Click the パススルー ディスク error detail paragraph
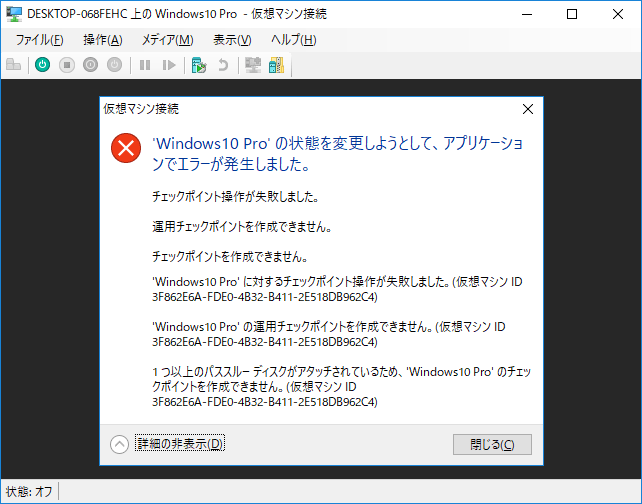 [341, 387]
